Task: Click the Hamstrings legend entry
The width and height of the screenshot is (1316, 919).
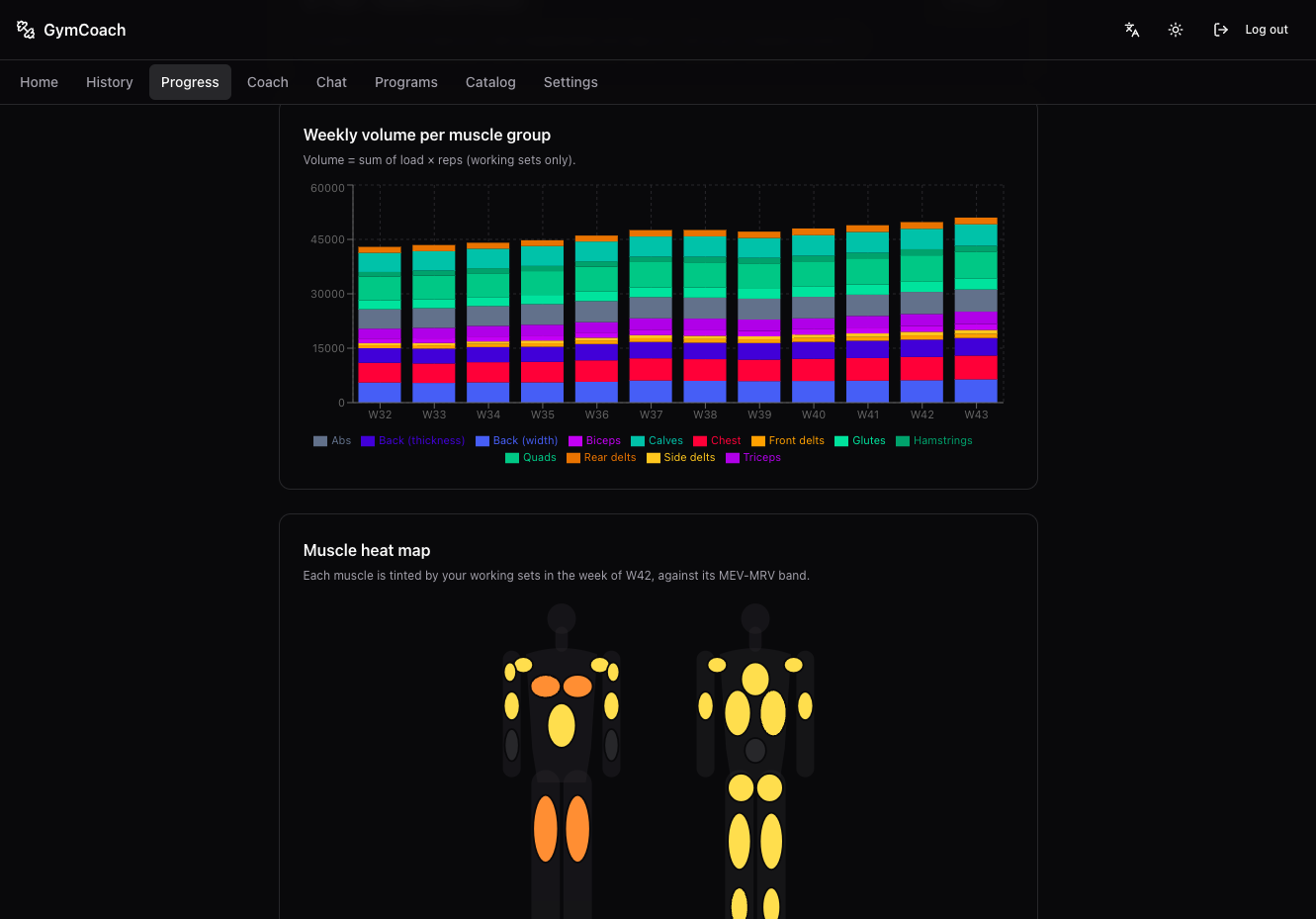Action: (x=934, y=441)
